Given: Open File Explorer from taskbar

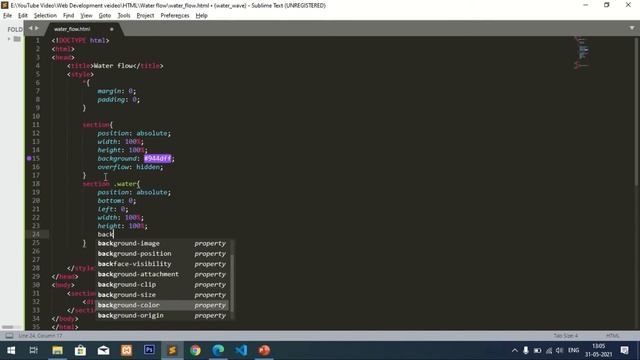Looking at the screenshot, I should click(57, 350).
